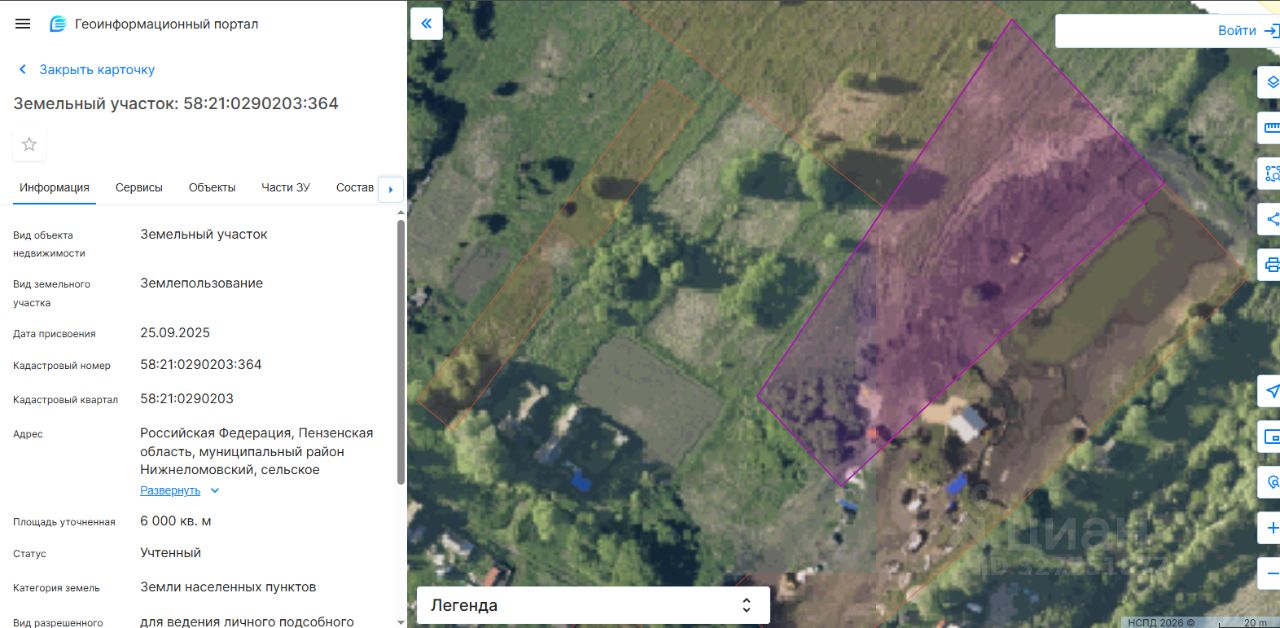Viewport: 1280px width, 628px height.
Task: Click back chevron beside Закрыть карточку
Action: click(x=22, y=70)
